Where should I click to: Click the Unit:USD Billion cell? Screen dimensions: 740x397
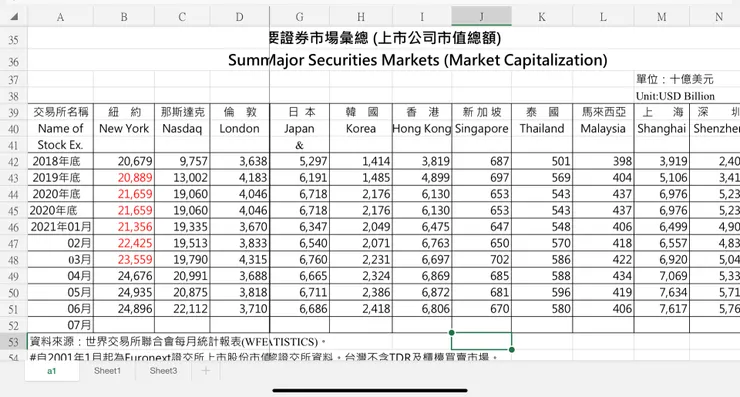pyautogui.click(x=675, y=96)
